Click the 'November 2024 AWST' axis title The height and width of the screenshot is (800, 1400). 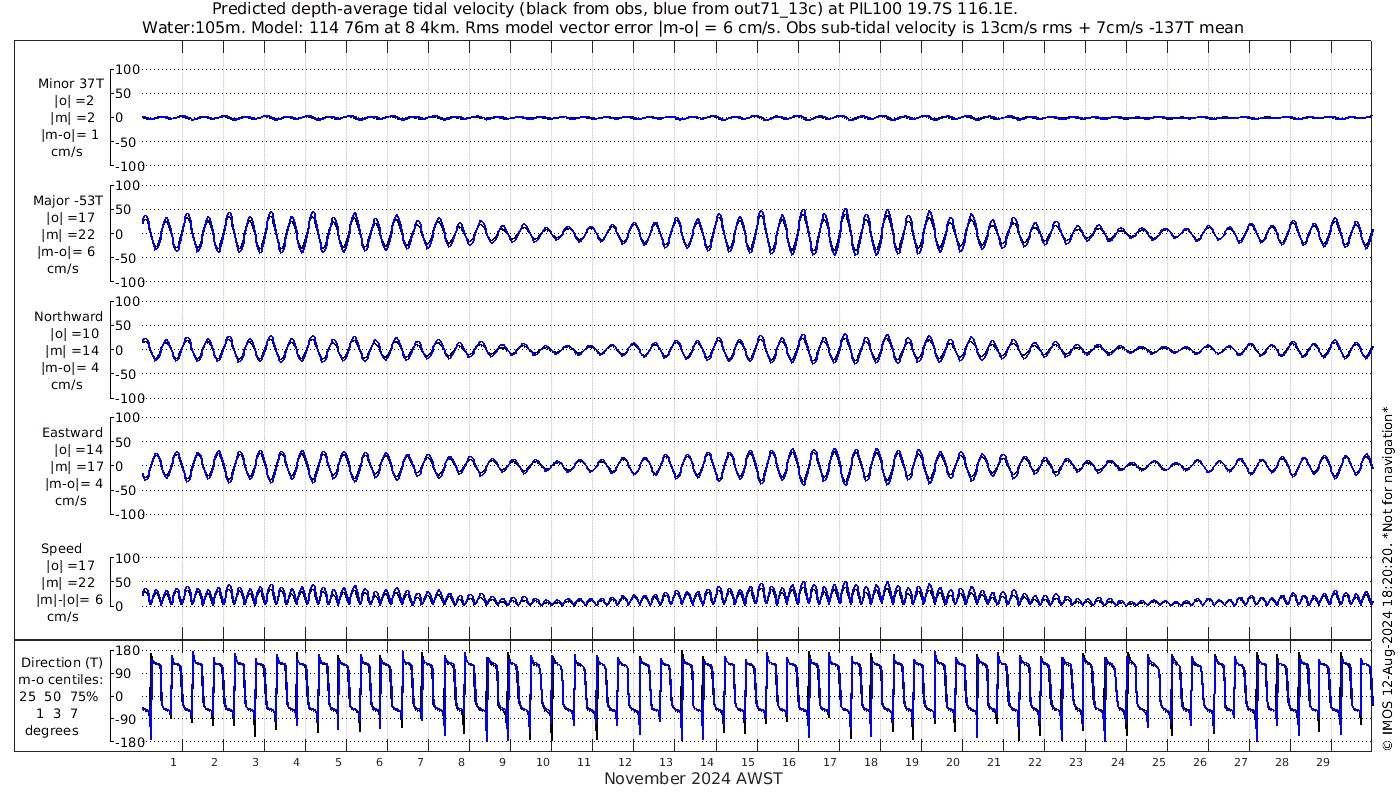point(693,779)
